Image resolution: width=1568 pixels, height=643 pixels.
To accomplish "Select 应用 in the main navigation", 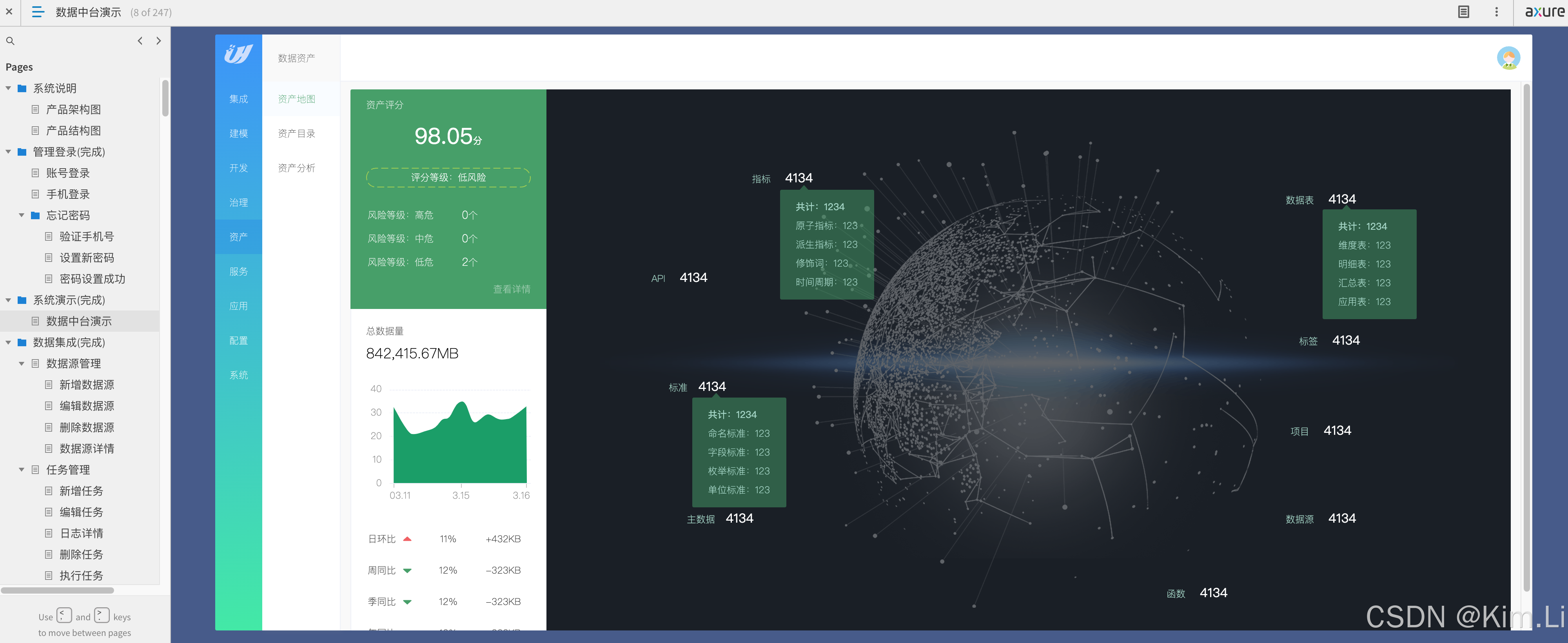I will point(239,306).
